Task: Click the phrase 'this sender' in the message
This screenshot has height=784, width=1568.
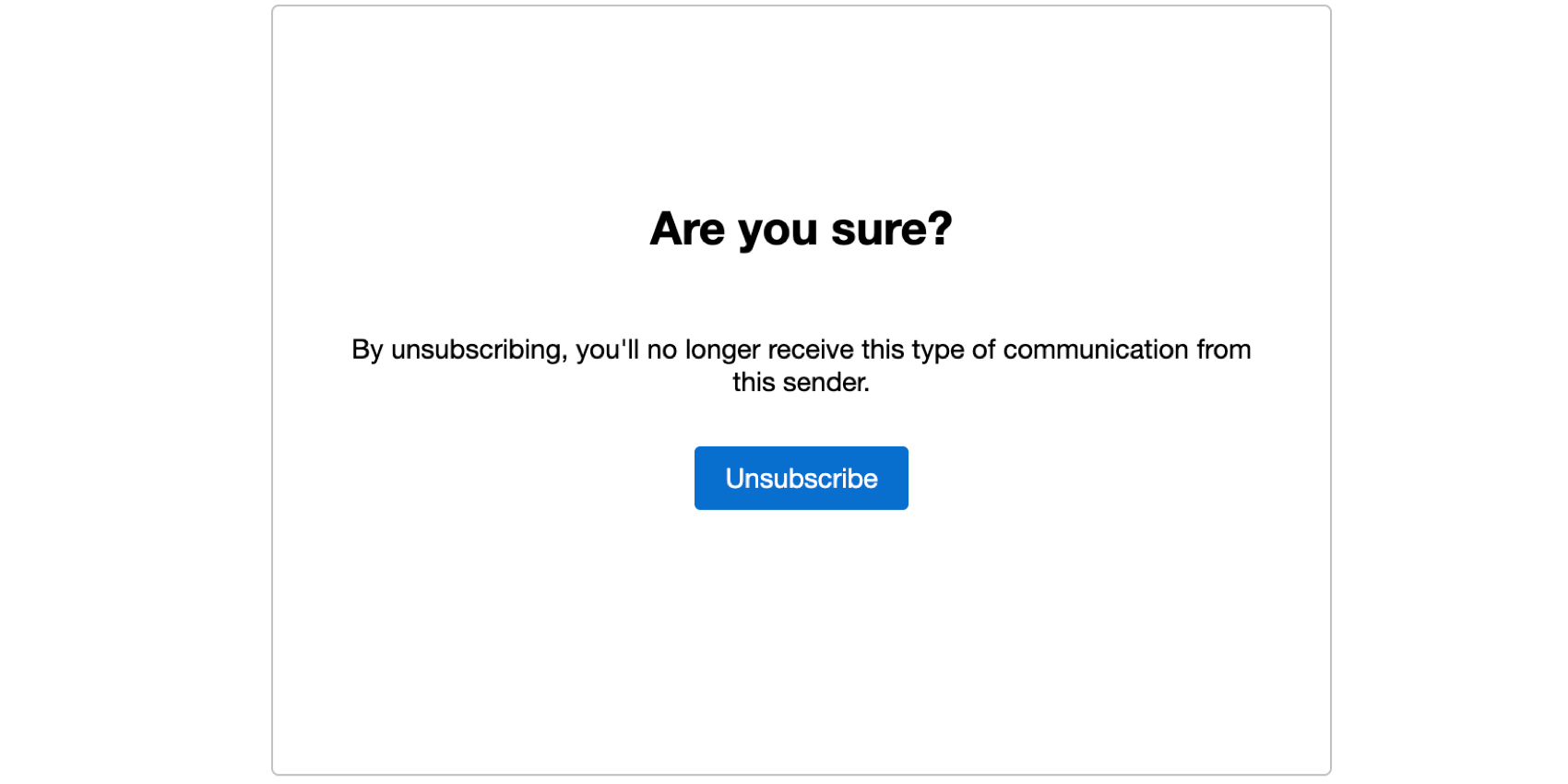Action: [801, 382]
